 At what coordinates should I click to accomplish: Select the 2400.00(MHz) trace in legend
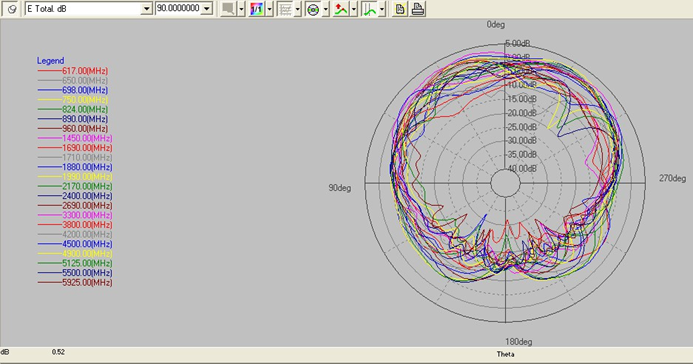coord(75,196)
